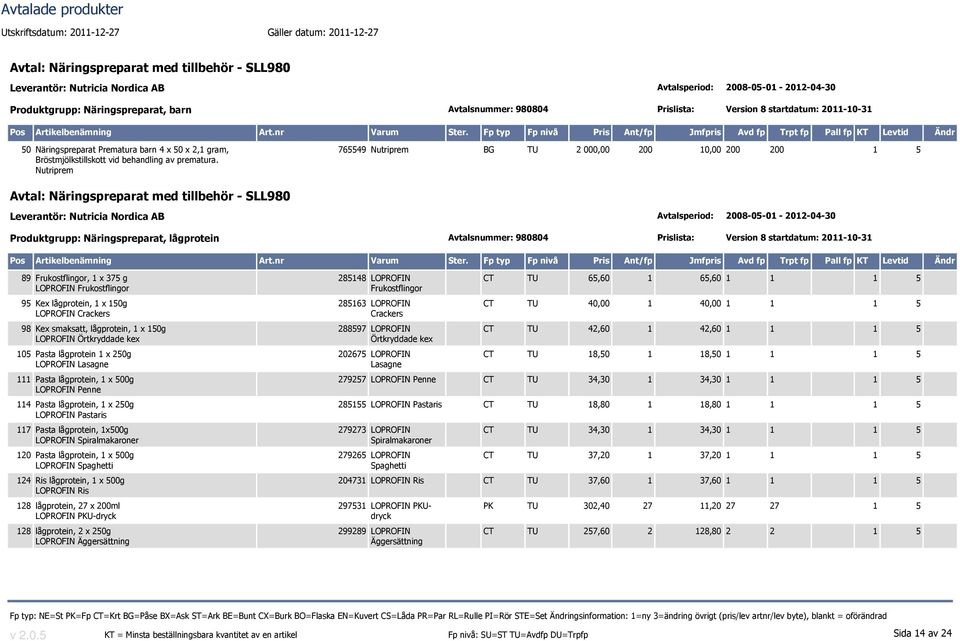
Task: Click article number 285155
Action: point(352,405)
